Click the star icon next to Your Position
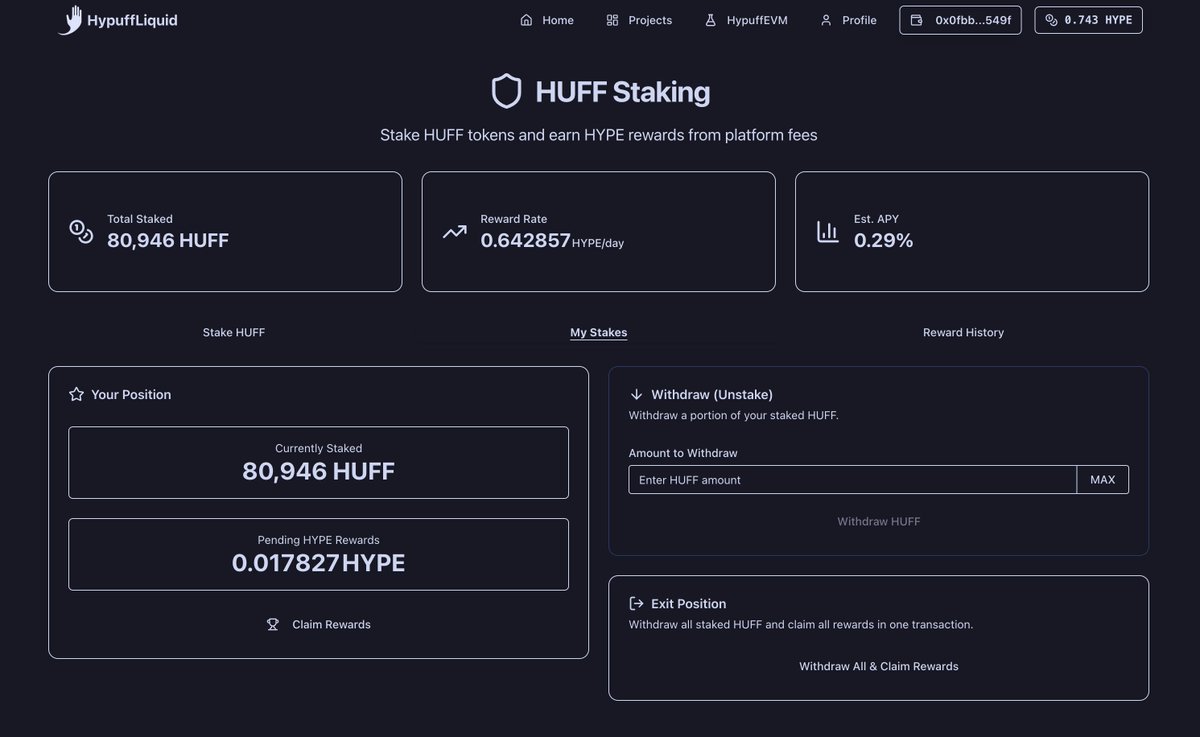The width and height of the screenshot is (1200, 737). tap(77, 394)
